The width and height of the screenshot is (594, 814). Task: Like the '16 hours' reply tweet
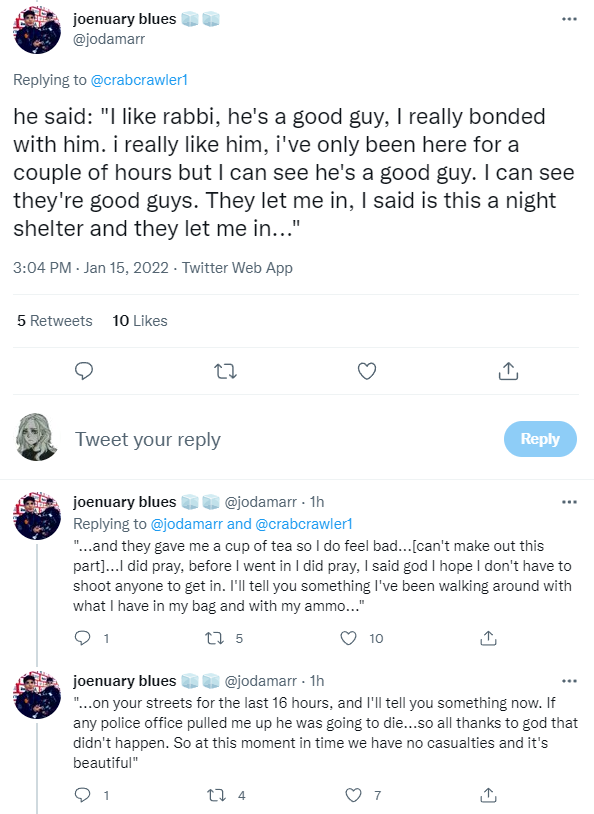(353, 795)
